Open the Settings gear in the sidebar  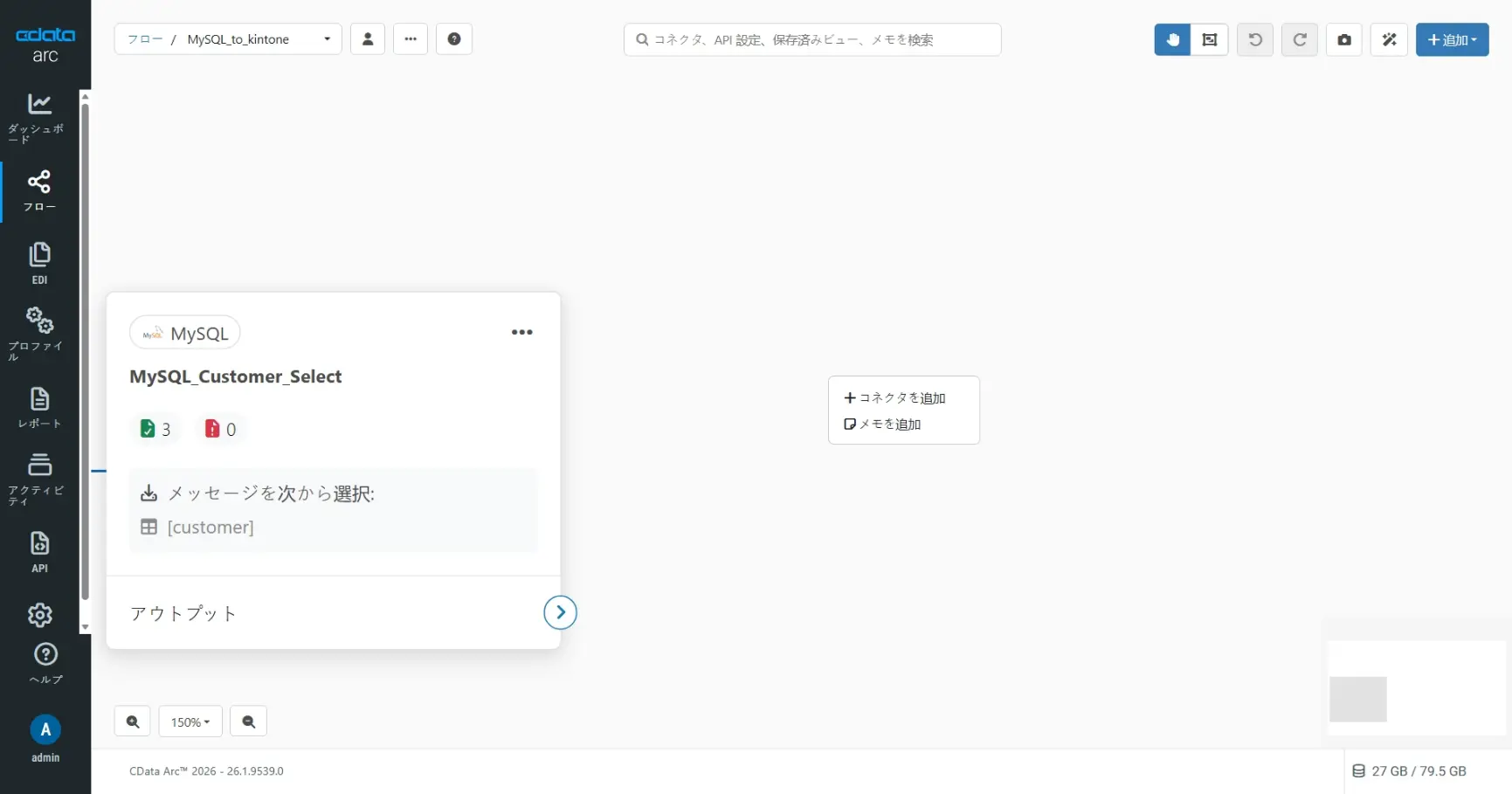(40, 615)
